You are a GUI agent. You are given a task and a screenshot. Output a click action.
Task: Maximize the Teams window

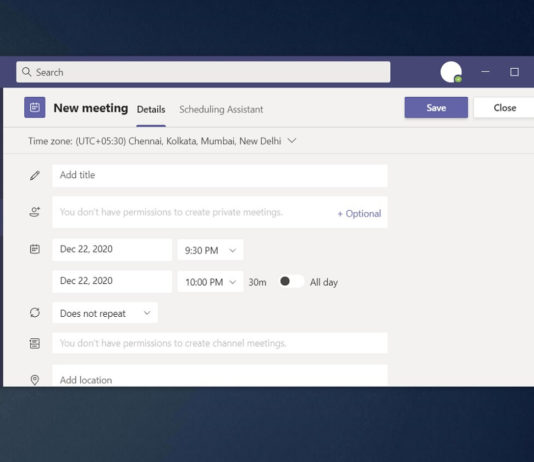[x=514, y=72]
